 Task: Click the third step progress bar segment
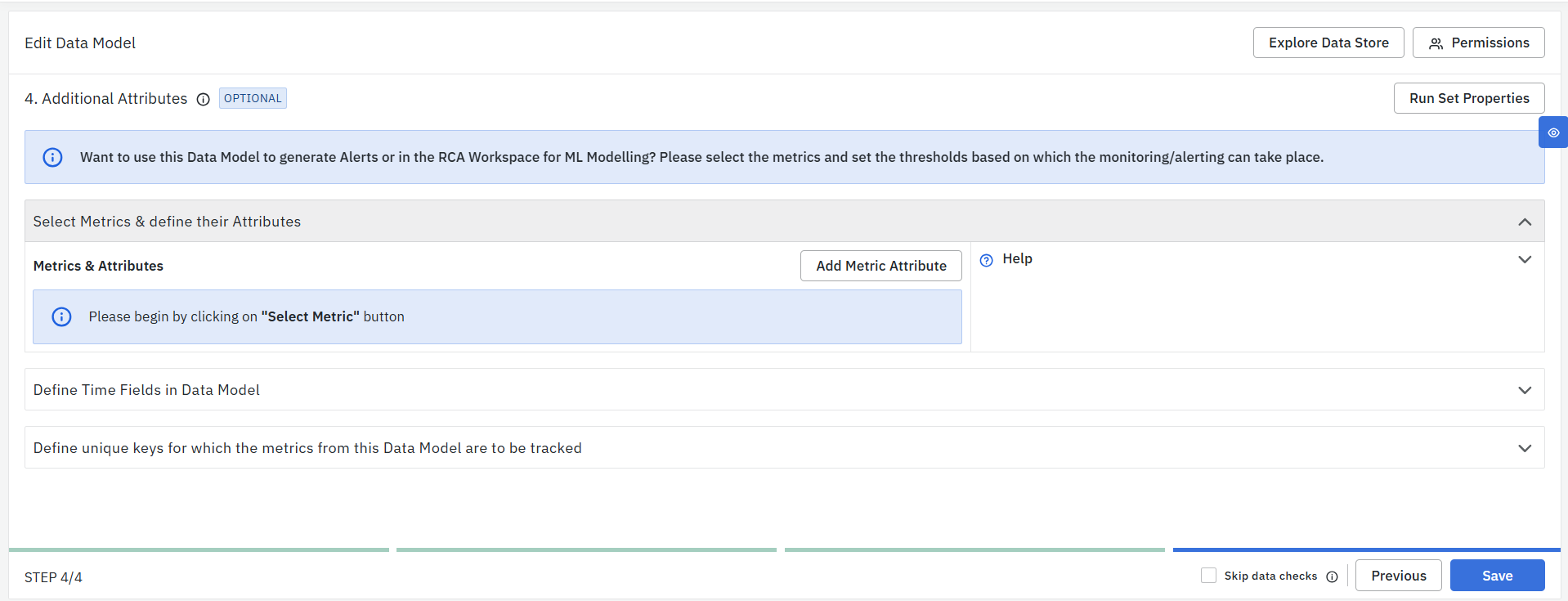click(974, 549)
